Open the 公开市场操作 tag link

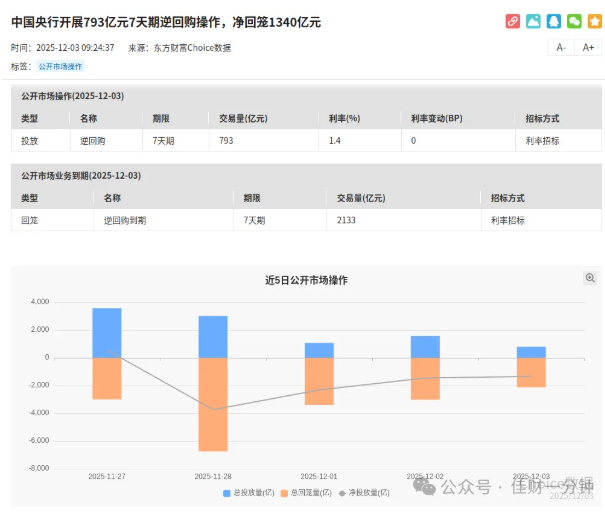60,66
